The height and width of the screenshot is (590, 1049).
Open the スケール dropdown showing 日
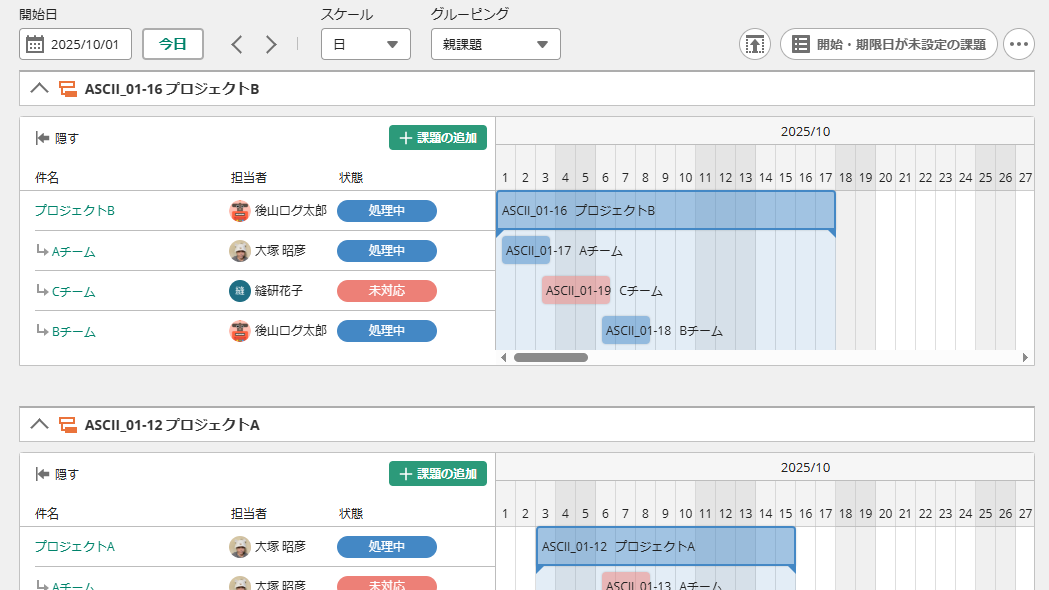coord(365,44)
